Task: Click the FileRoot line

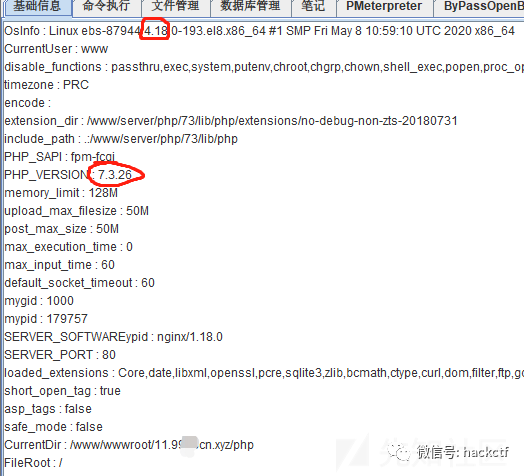Action: coord(33,463)
